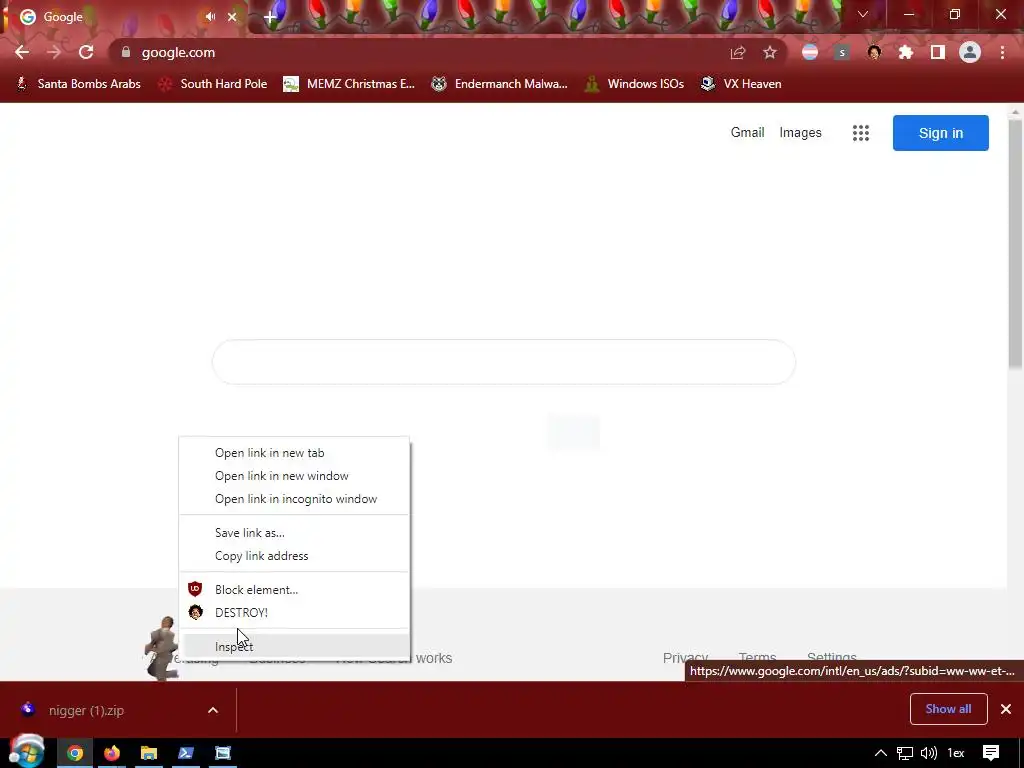The image size is (1024, 768).
Task: Open the Endermanch Malwa... bookmark
Action: point(500,84)
